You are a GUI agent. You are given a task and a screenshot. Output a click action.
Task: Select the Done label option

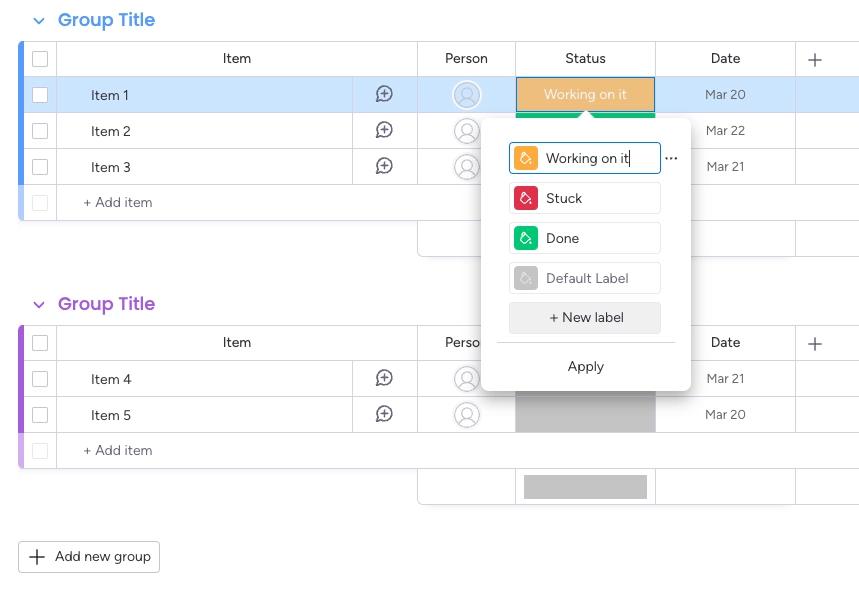(585, 237)
